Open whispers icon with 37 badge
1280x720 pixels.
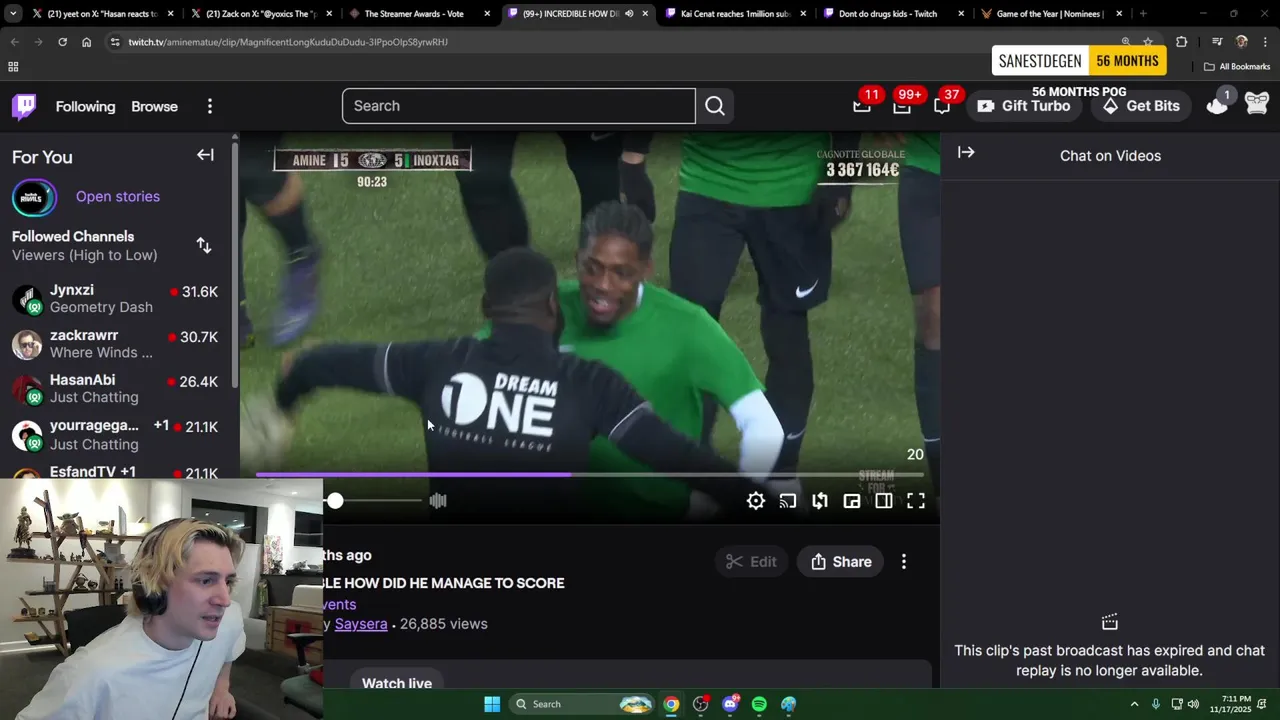(942, 105)
